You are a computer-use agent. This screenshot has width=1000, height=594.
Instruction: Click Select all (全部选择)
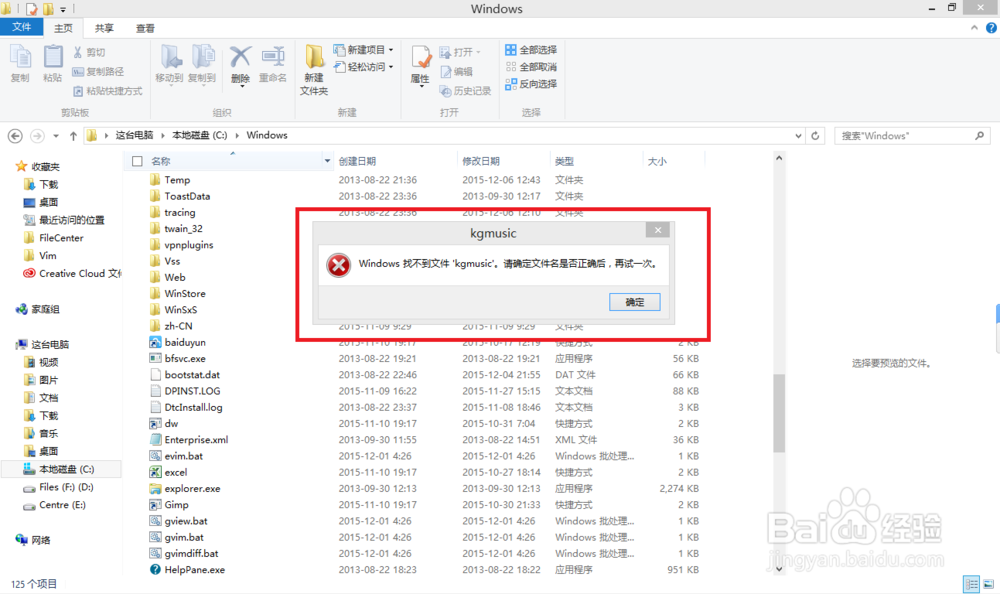[531, 50]
